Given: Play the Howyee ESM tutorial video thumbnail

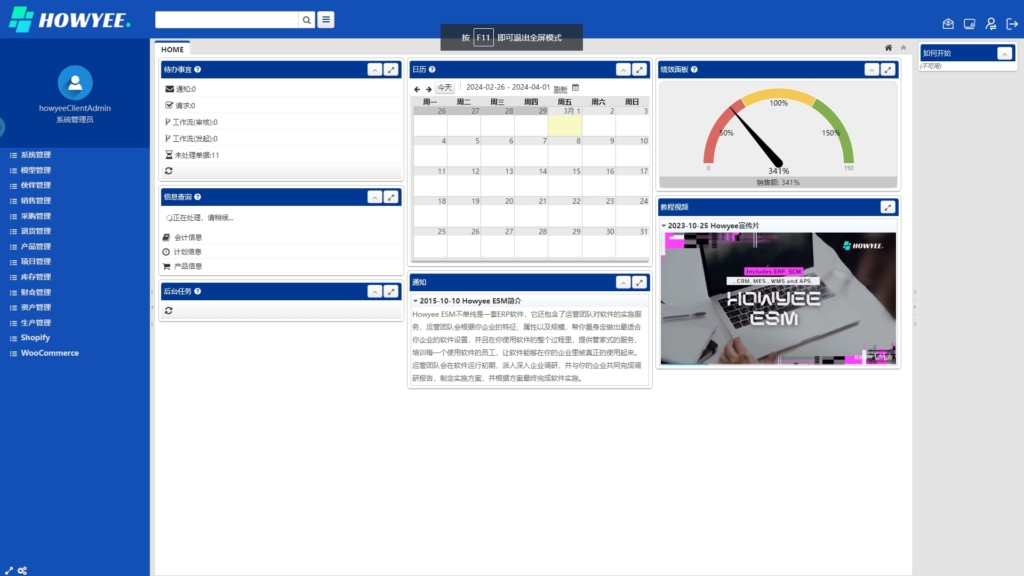Looking at the screenshot, I should pos(778,298).
